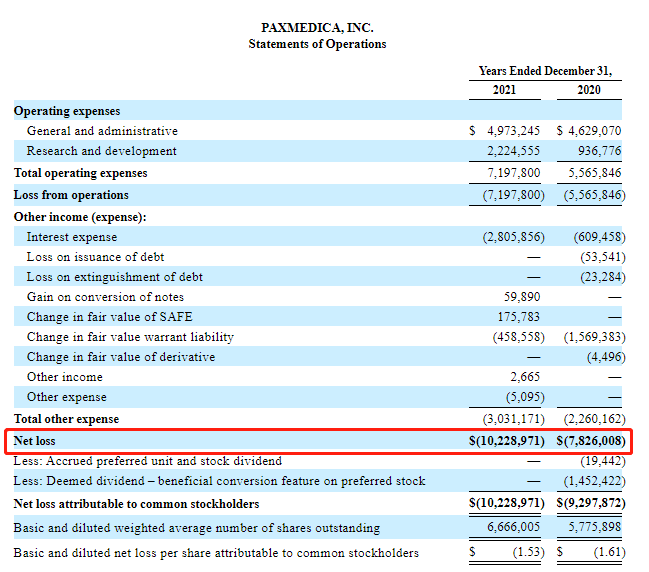Click the Other expense row label
The width and height of the screenshot is (649, 572).
click(67, 397)
